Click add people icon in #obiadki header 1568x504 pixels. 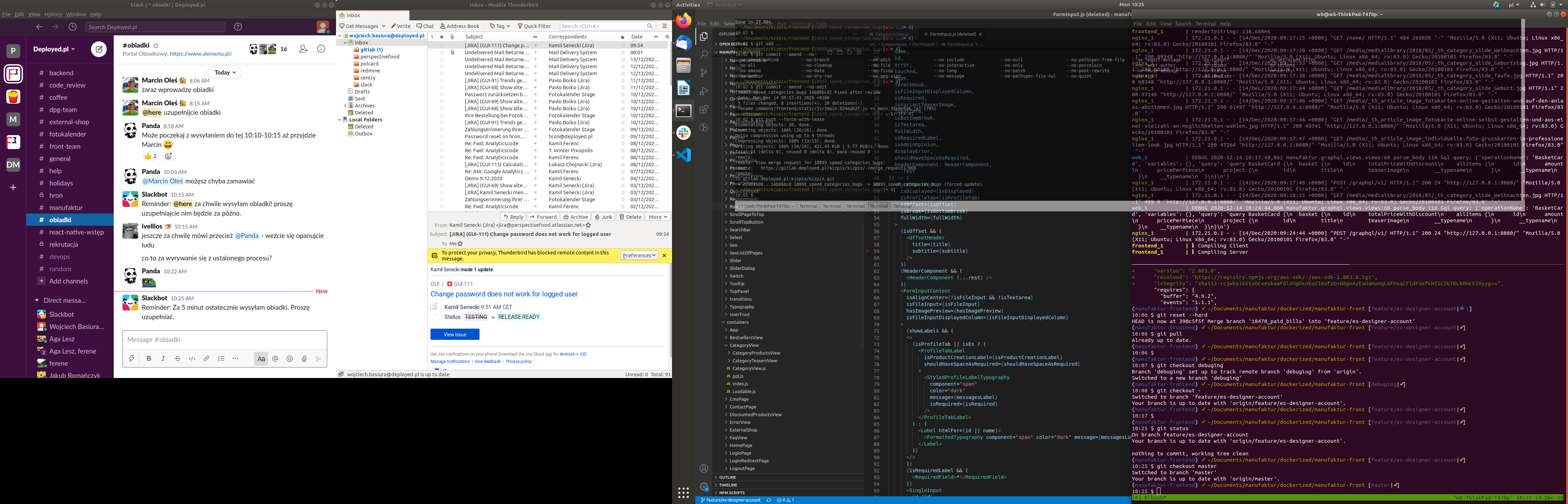click(303, 49)
